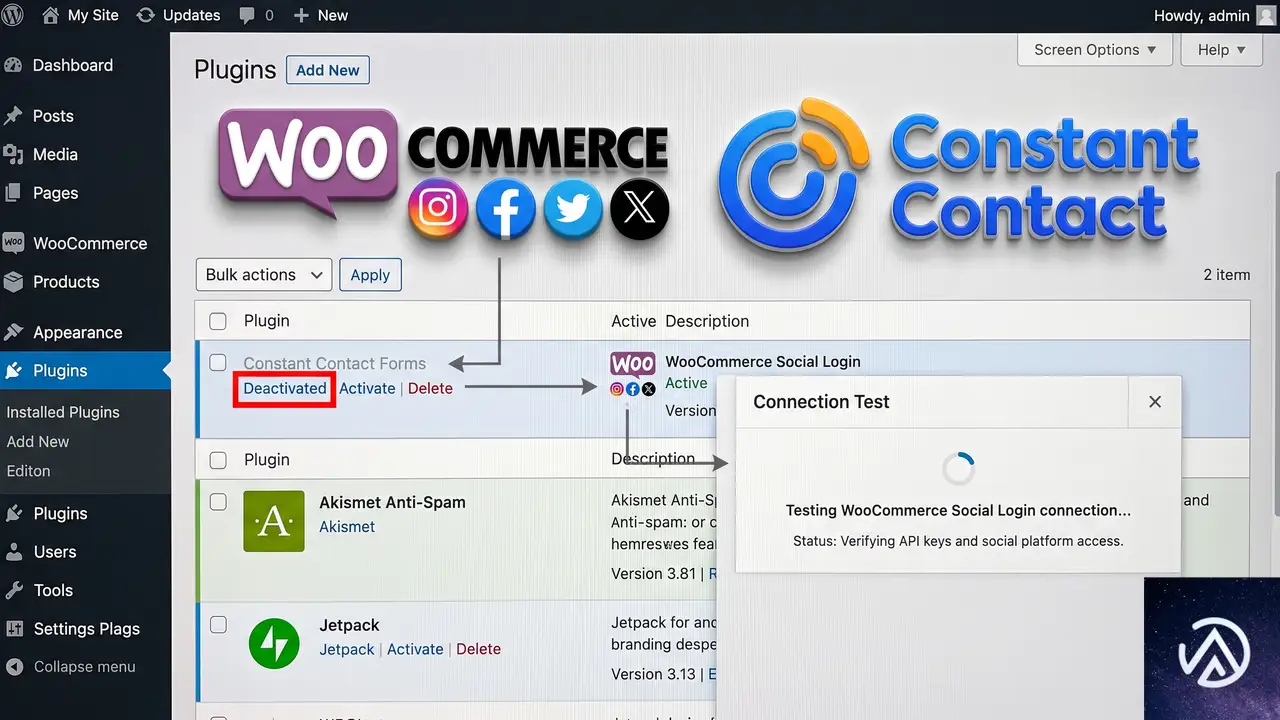Activate the Jetpack plugin
The image size is (1280, 720).
415,649
